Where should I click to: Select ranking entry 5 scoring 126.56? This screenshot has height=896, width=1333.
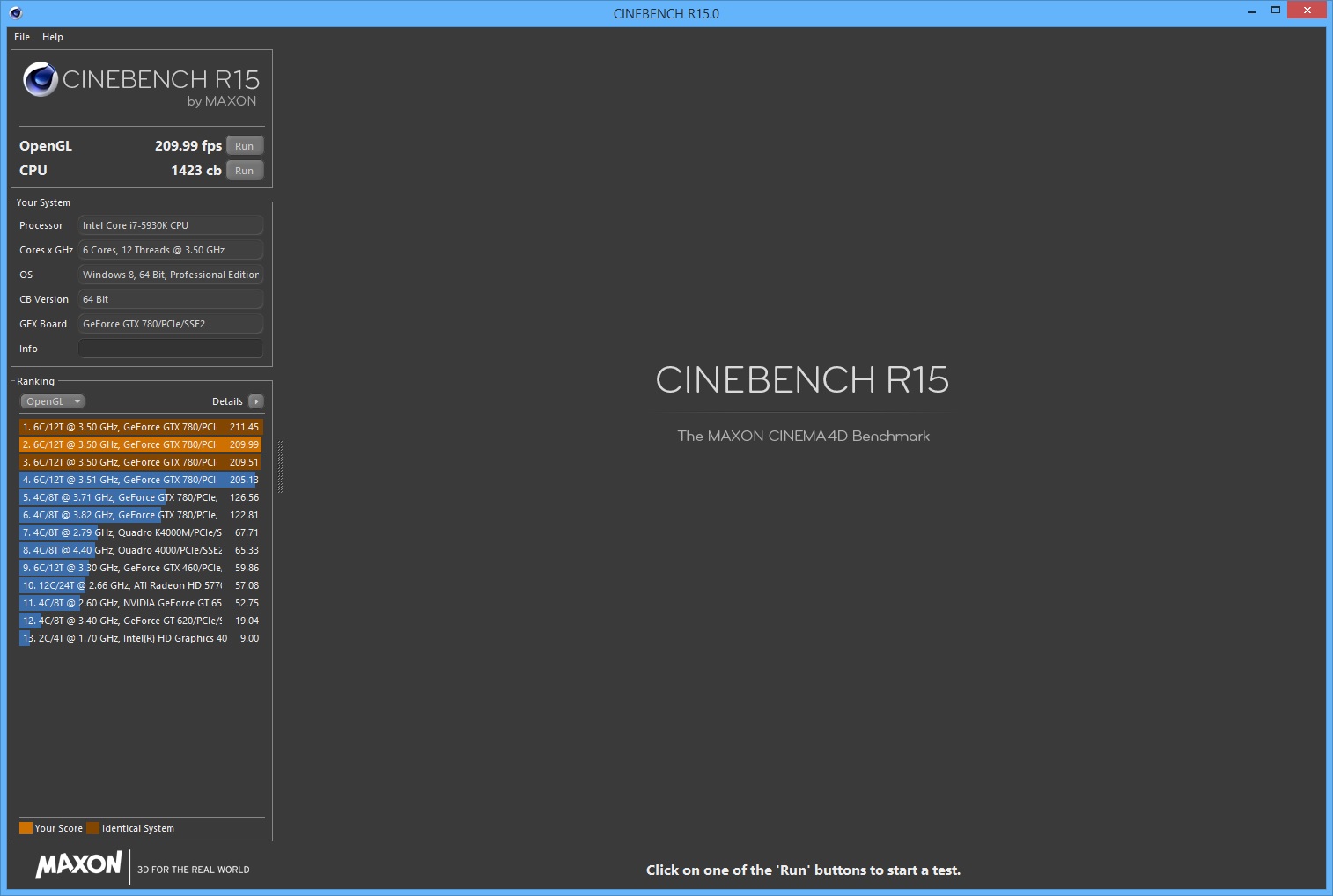pyautogui.click(x=141, y=497)
